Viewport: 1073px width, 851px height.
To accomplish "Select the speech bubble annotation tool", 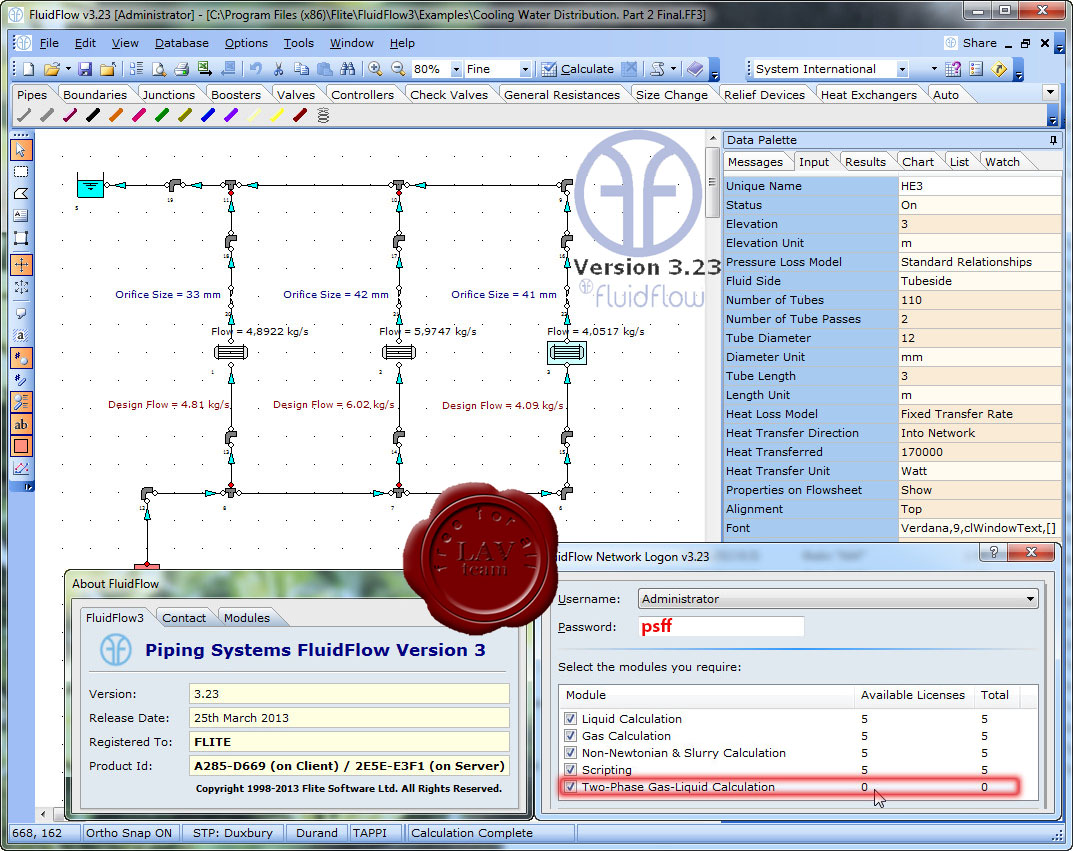I will 21,313.
